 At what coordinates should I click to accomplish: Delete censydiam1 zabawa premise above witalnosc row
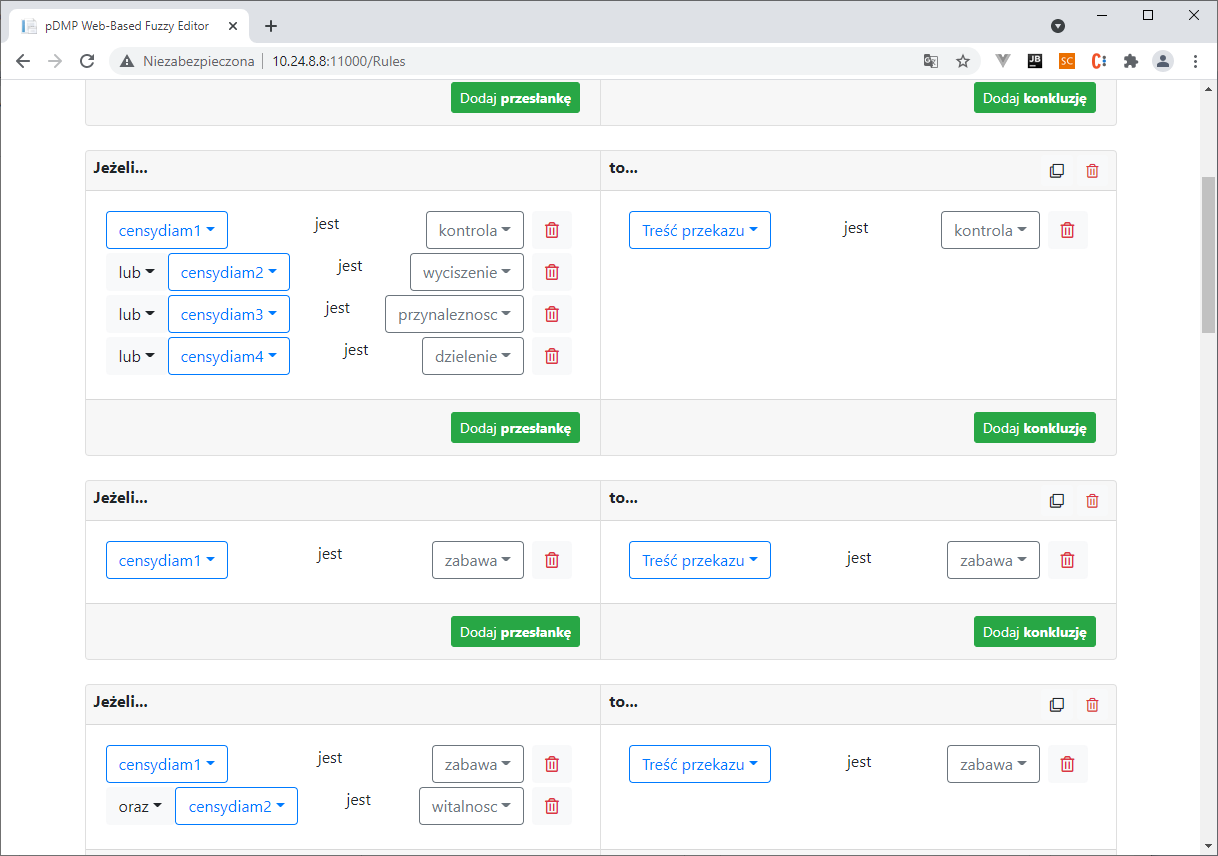551,764
